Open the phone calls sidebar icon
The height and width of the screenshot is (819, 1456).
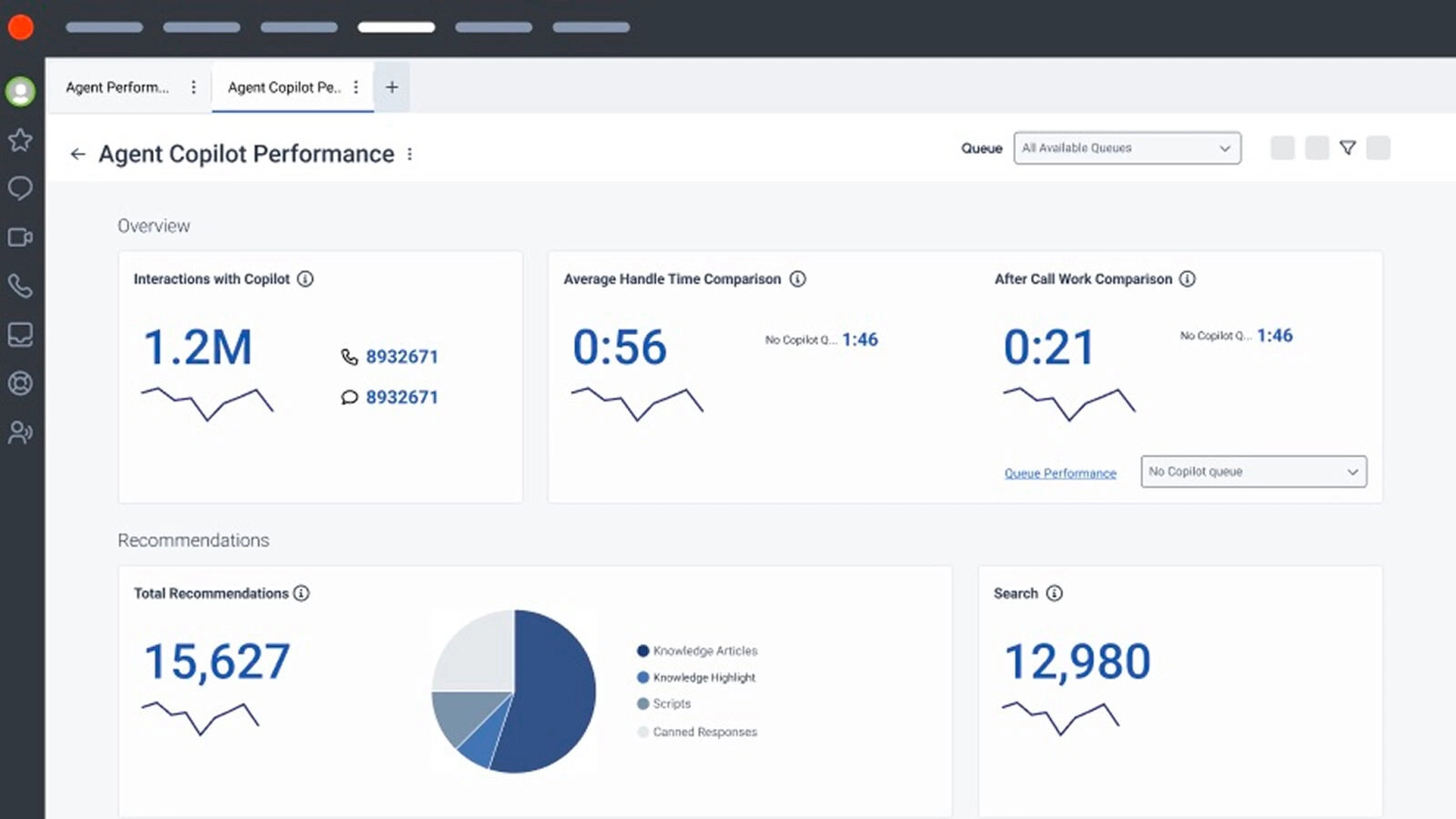click(x=20, y=286)
